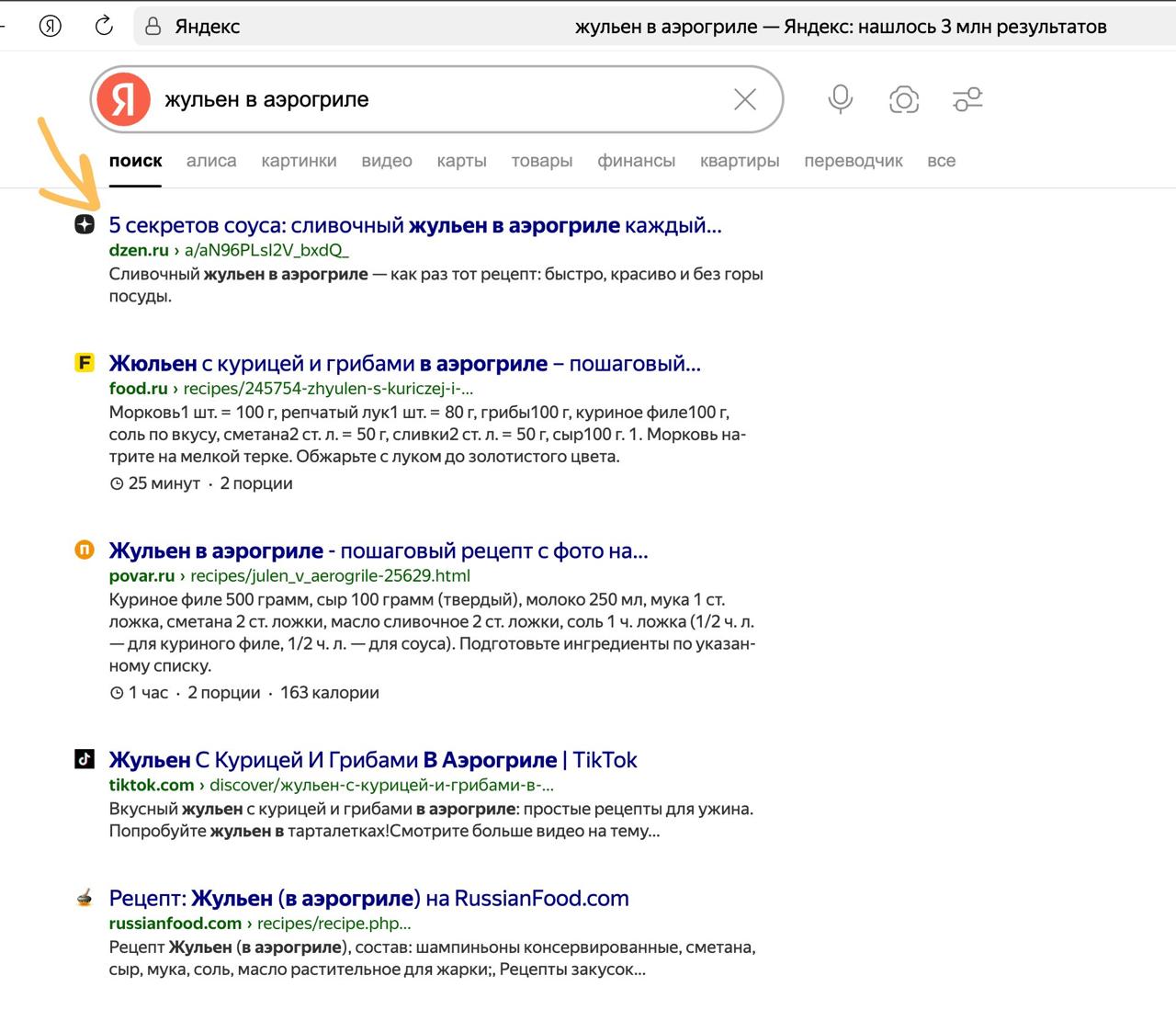Open image search with the camera icon

tap(904, 99)
